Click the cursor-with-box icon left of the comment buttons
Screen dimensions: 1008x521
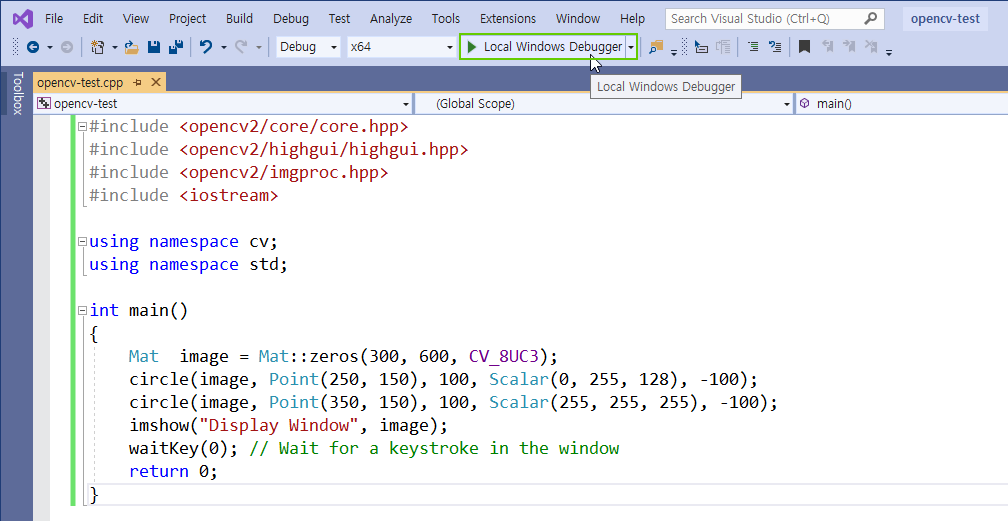coord(701,47)
